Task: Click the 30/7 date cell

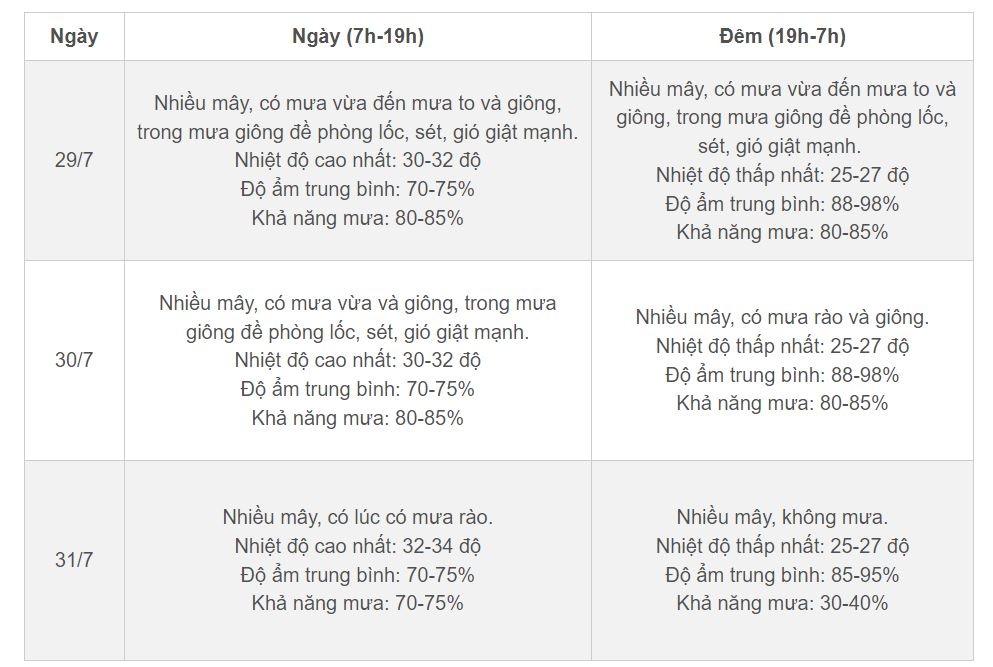Action: pos(74,360)
